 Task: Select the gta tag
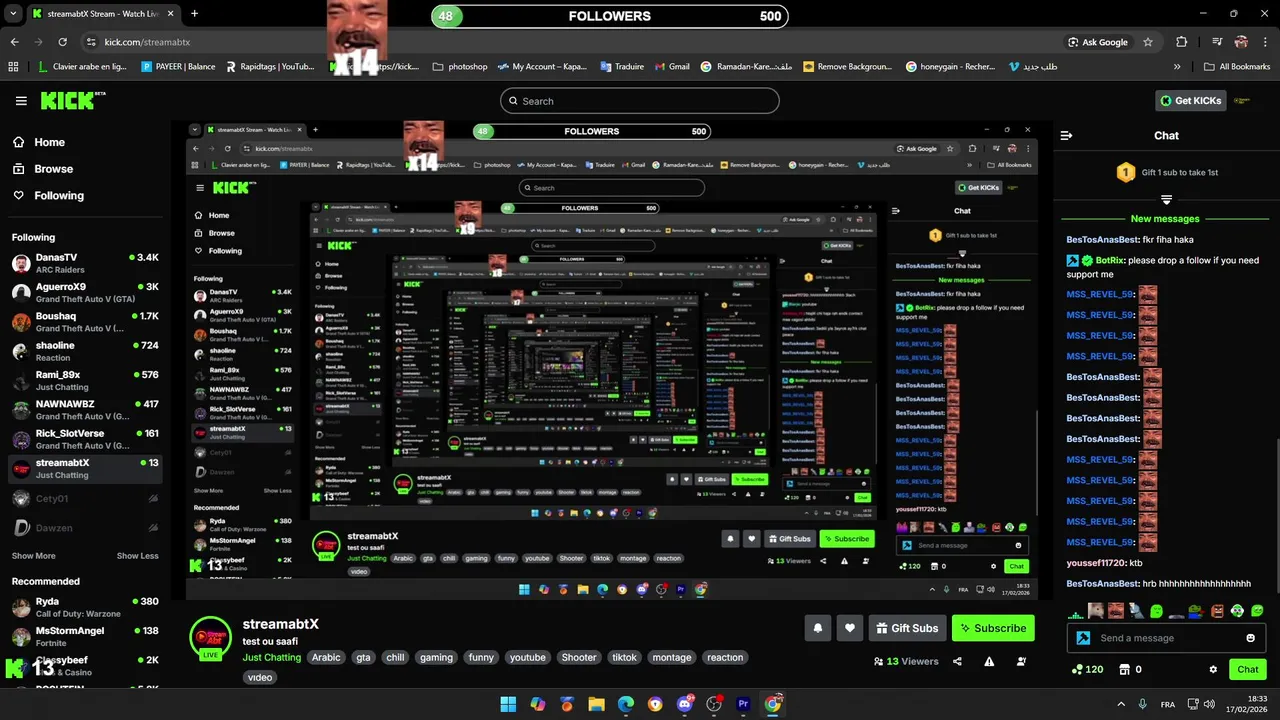click(x=363, y=657)
